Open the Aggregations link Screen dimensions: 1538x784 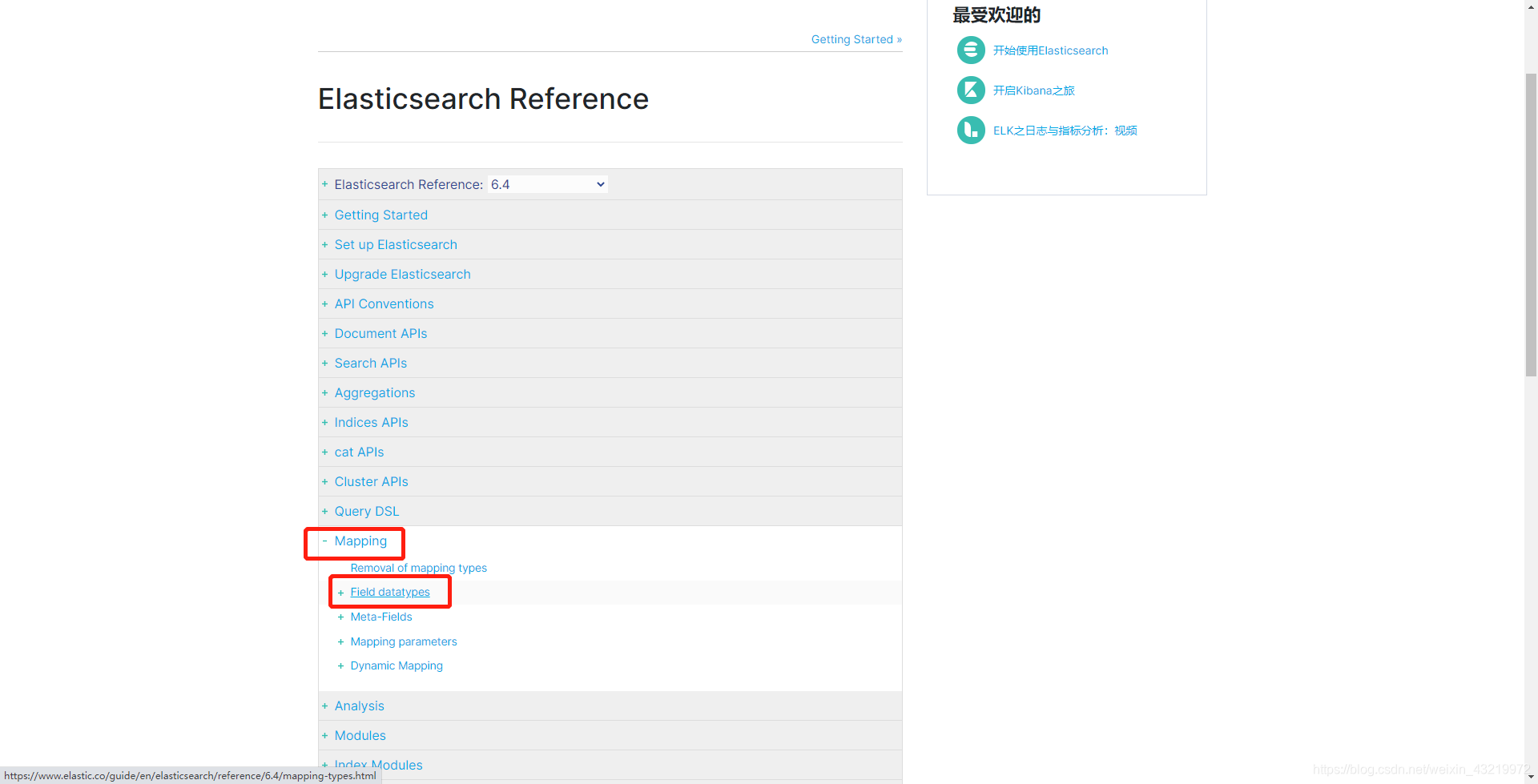coord(375,392)
